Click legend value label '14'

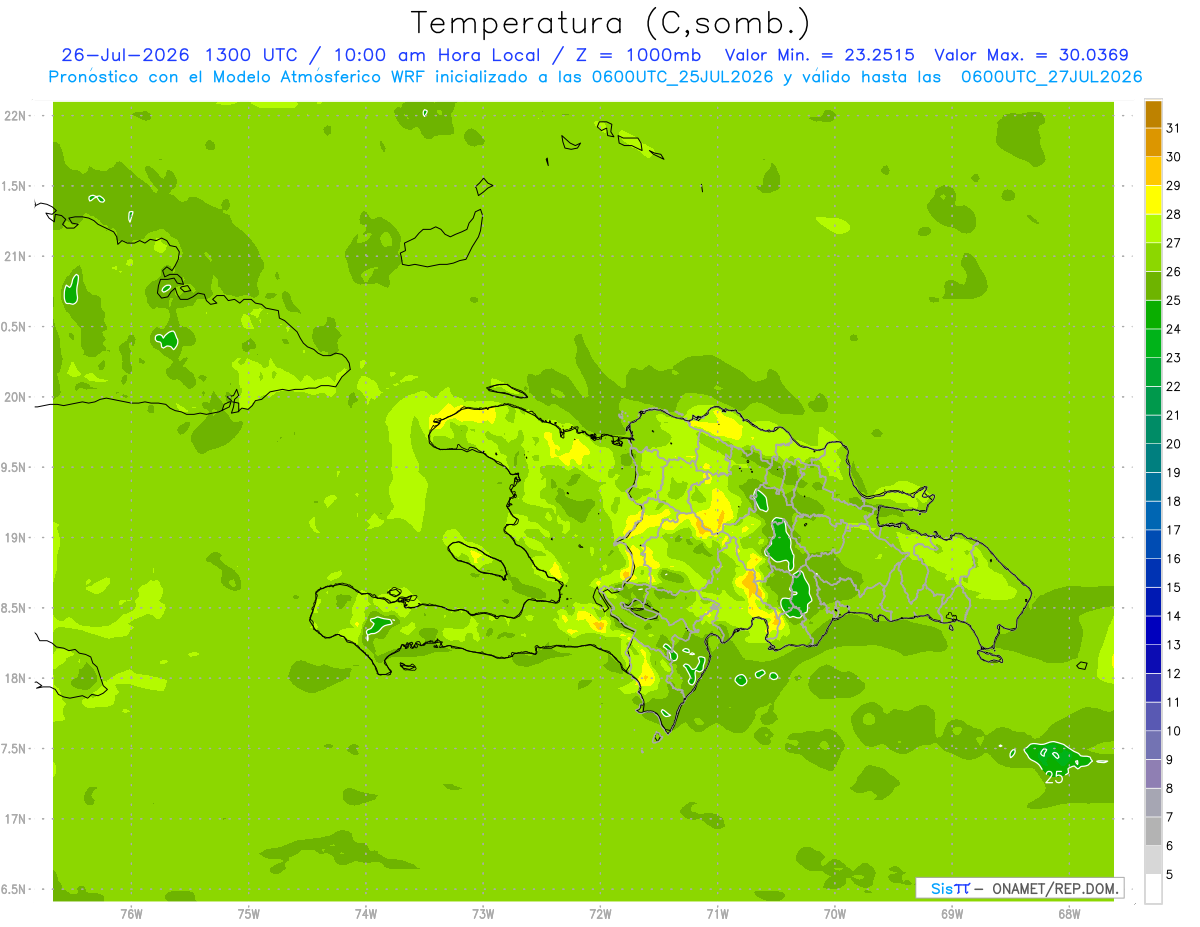click(1173, 616)
